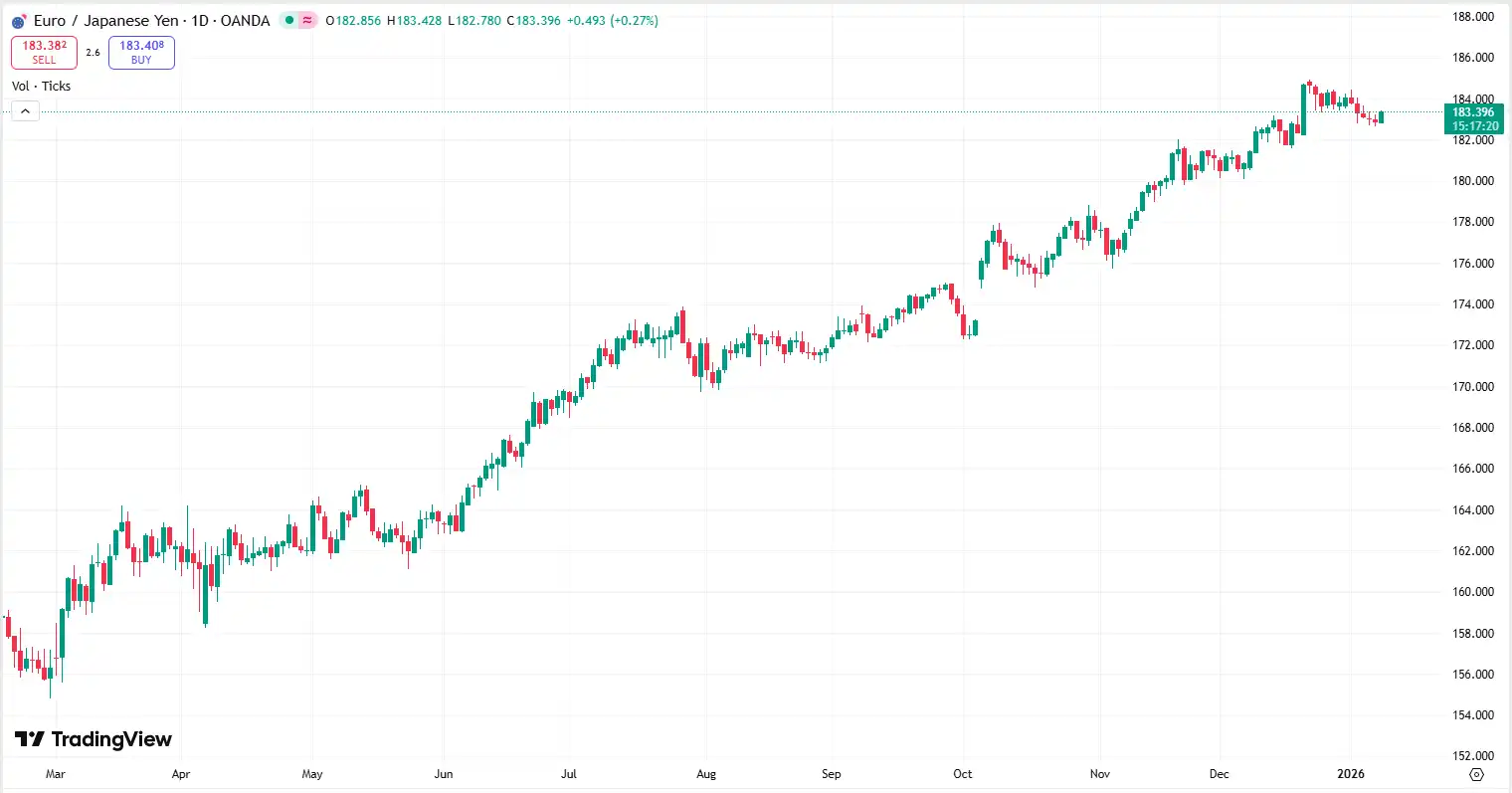The image size is (1512, 793).
Task: Click the SELL button showing 183.38
Action: (44, 52)
